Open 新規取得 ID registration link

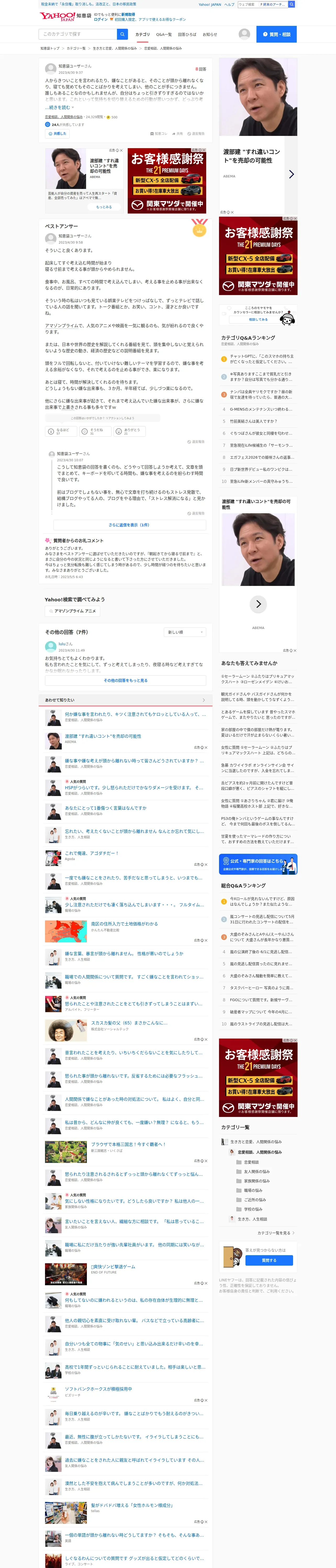128,15
